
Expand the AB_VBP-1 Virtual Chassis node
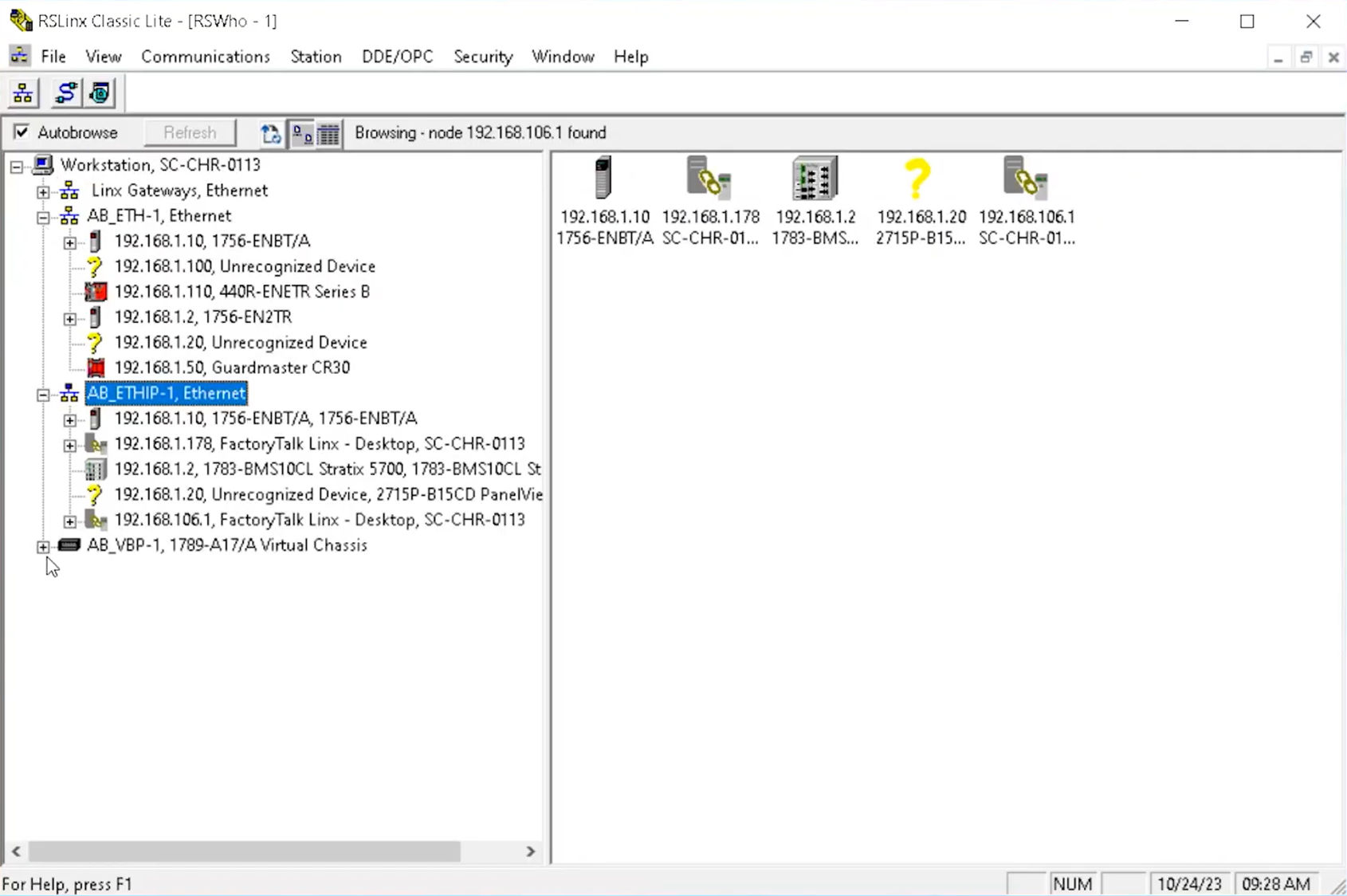pyautogui.click(x=43, y=547)
